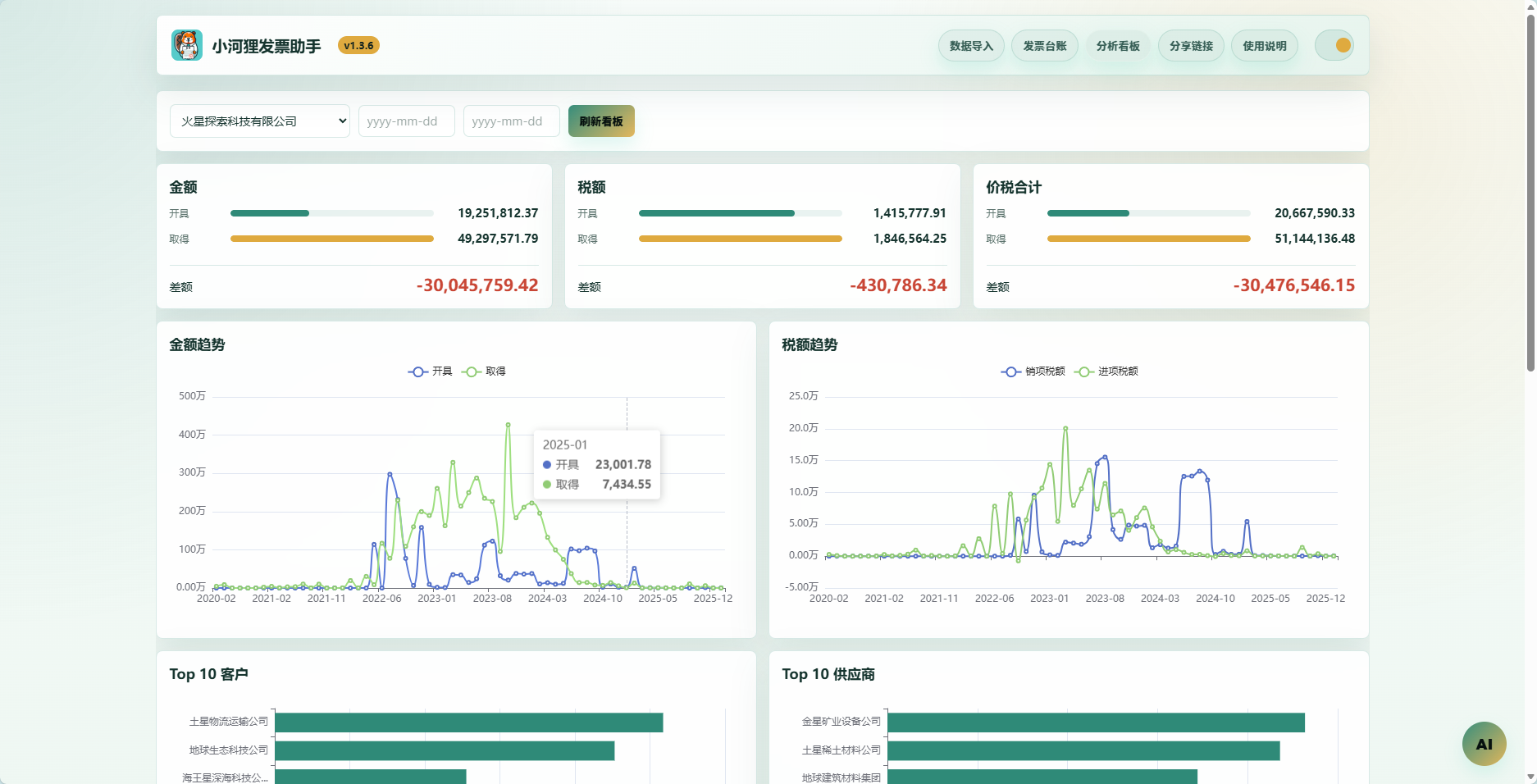Viewport: 1537px width, 784px height.
Task: Click the page vertical scrollbar thumb
Action: [x=1530, y=193]
